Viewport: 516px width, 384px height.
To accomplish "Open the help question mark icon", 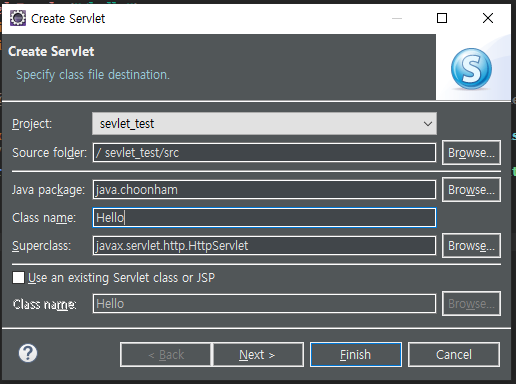I will pyautogui.click(x=28, y=353).
